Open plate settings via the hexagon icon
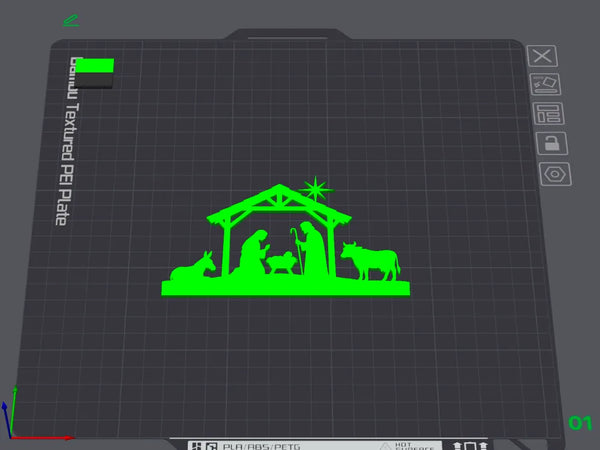This screenshot has height=450, width=600. click(552, 173)
